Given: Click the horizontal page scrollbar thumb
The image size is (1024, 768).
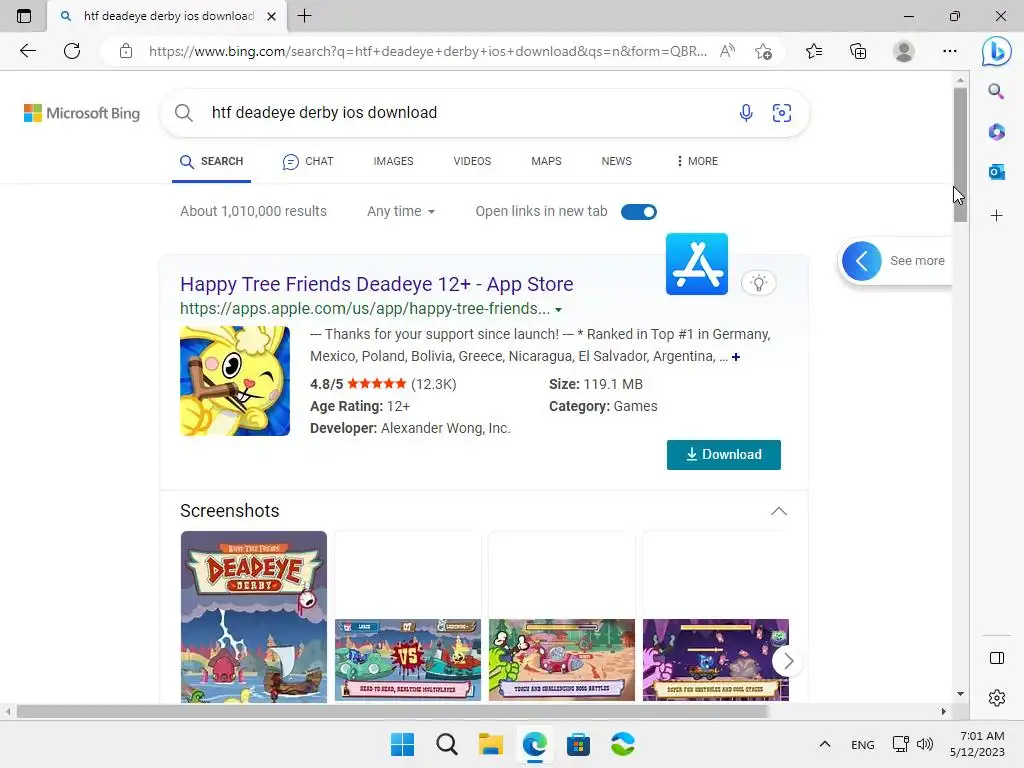Looking at the screenshot, I should (392, 711).
